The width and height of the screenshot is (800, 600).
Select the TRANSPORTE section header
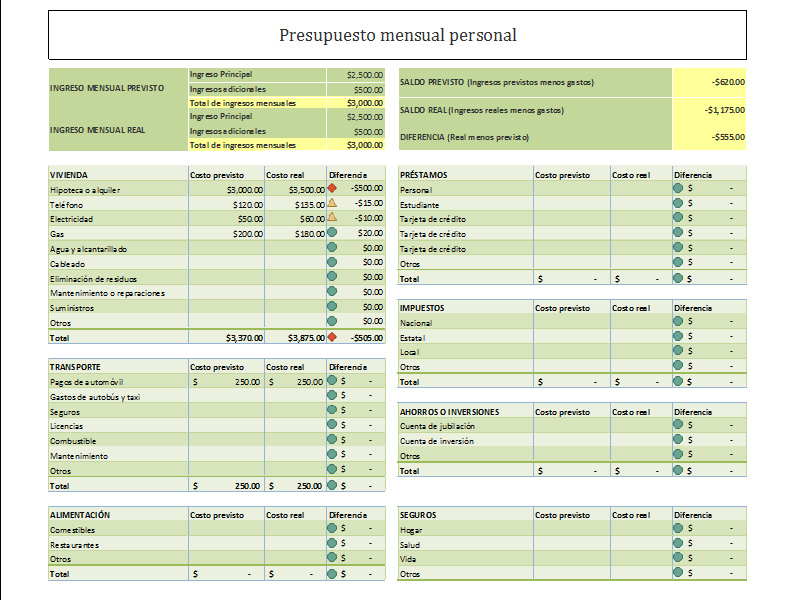point(75,367)
